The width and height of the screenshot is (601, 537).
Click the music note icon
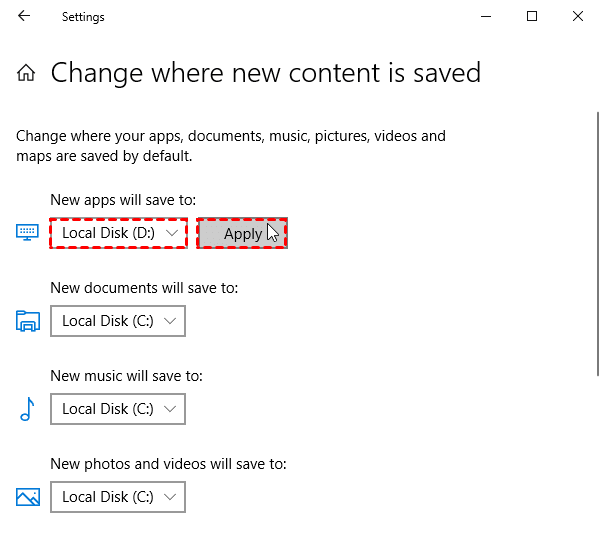27,409
